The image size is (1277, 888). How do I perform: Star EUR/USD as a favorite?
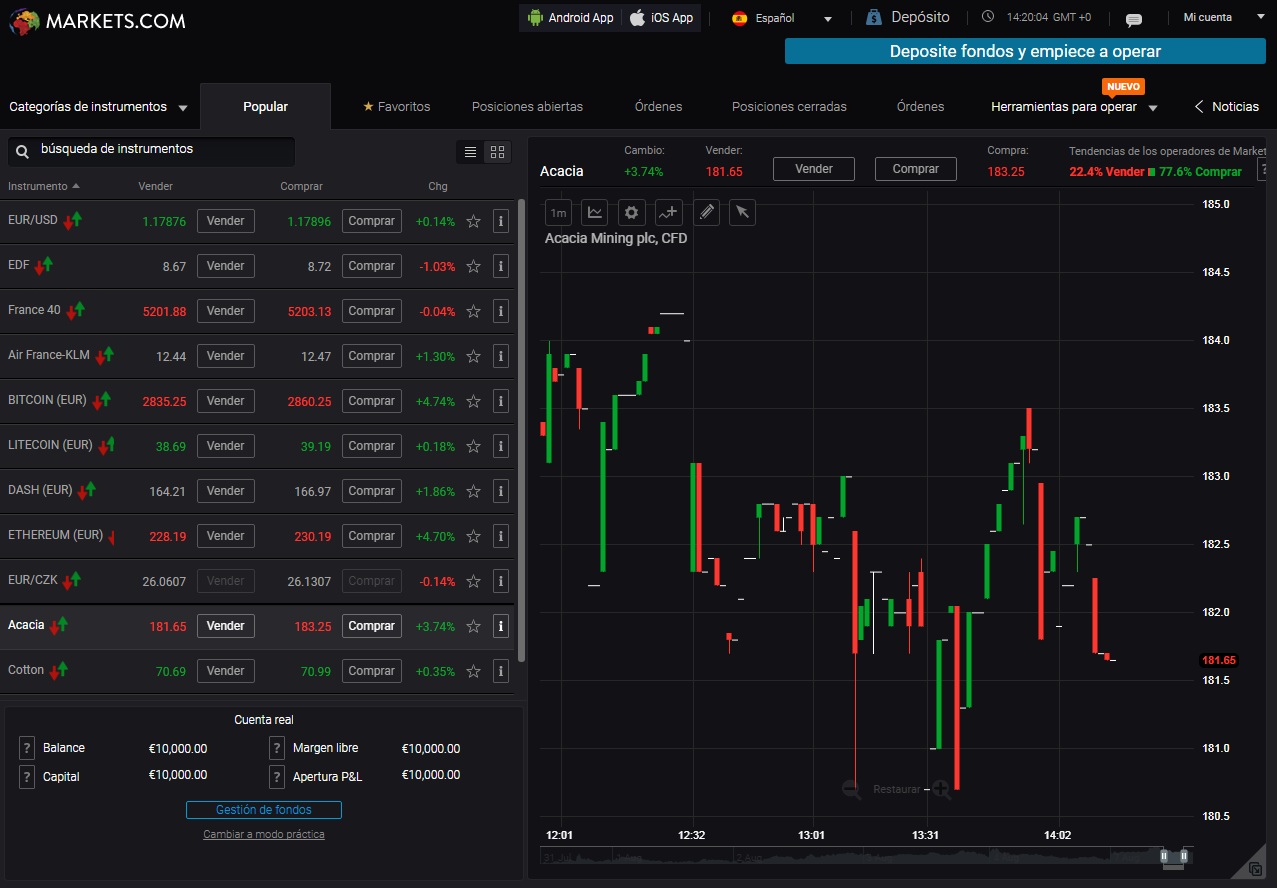pos(474,221)
